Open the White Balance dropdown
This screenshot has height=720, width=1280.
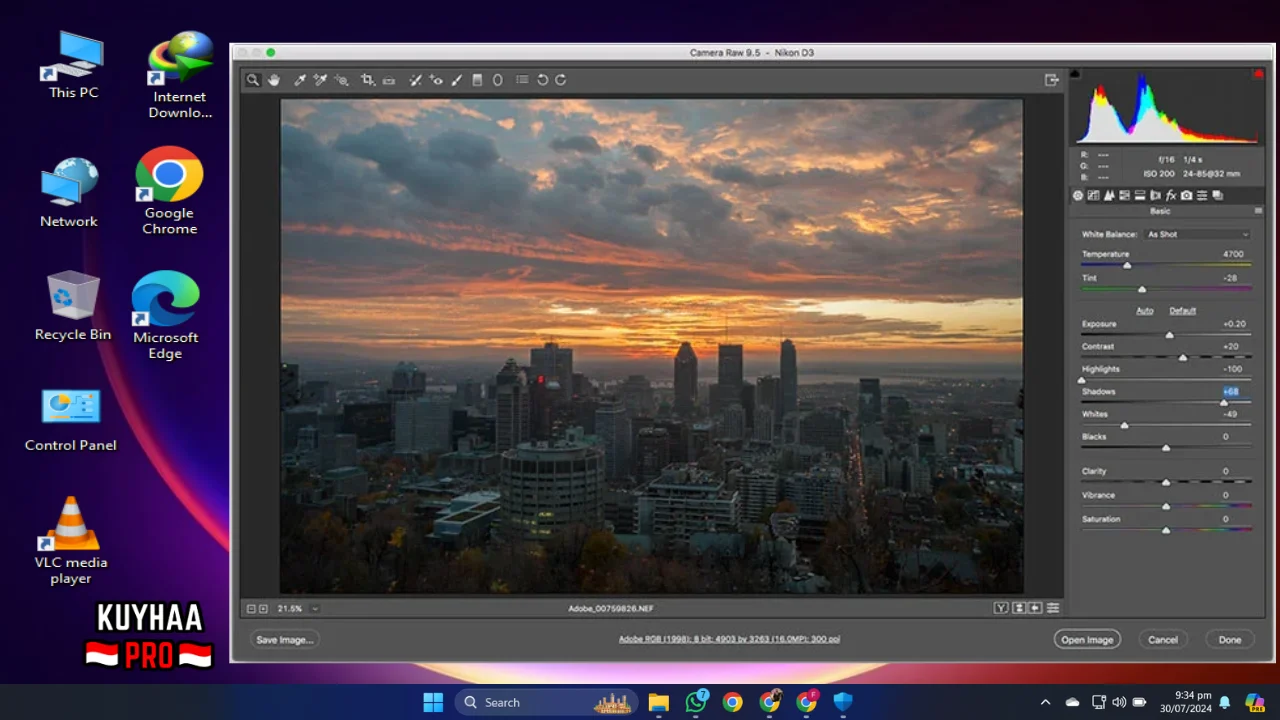pos(1197,234)
